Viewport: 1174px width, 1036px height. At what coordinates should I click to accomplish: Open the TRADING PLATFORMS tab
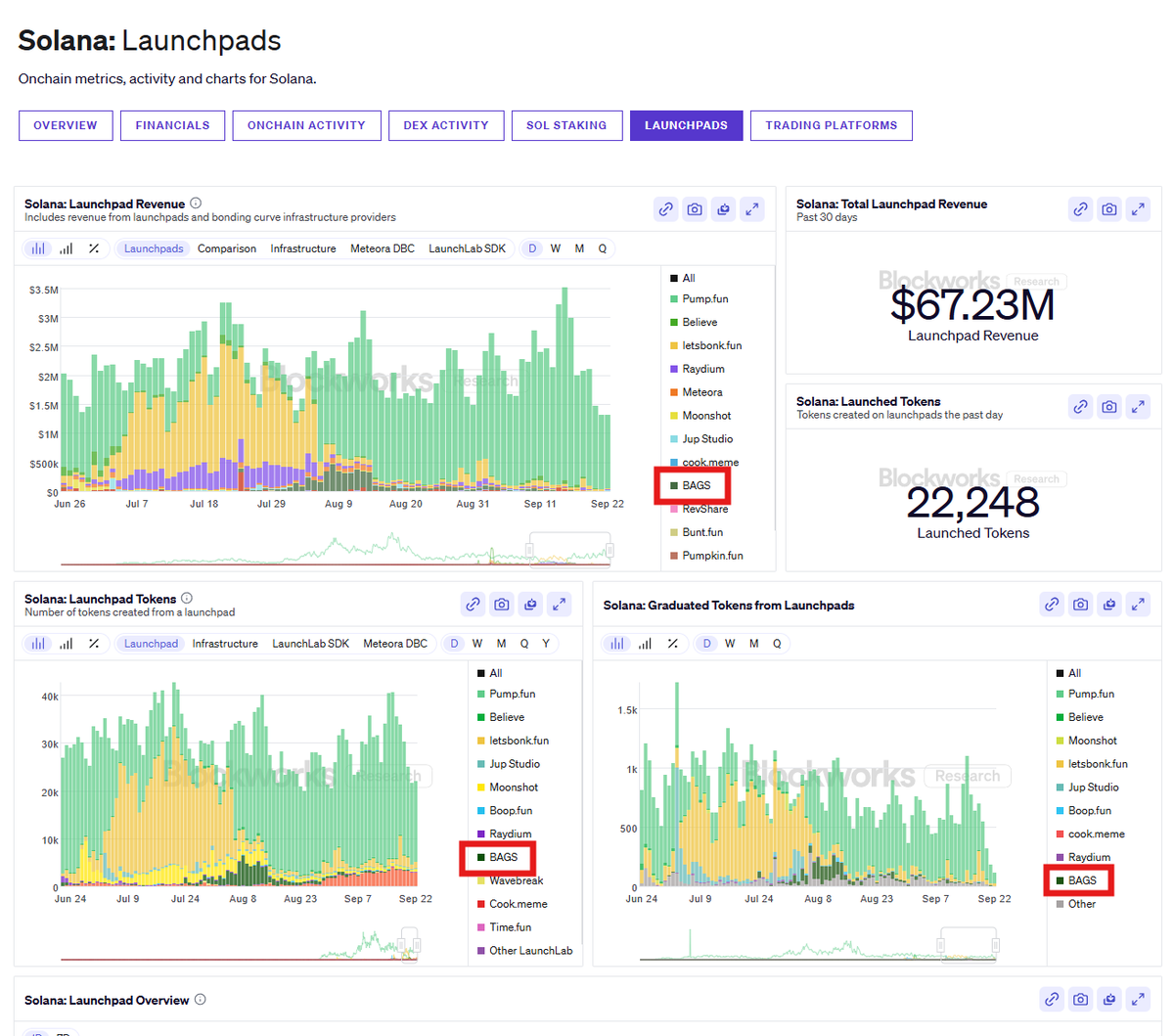tap(831, 125)
